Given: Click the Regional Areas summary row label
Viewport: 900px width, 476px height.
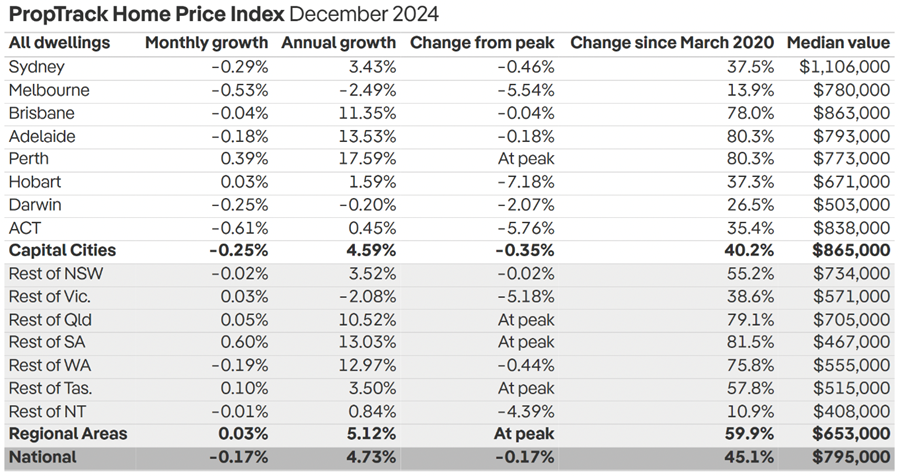Looking at the screenshot, I should [68, 434].
